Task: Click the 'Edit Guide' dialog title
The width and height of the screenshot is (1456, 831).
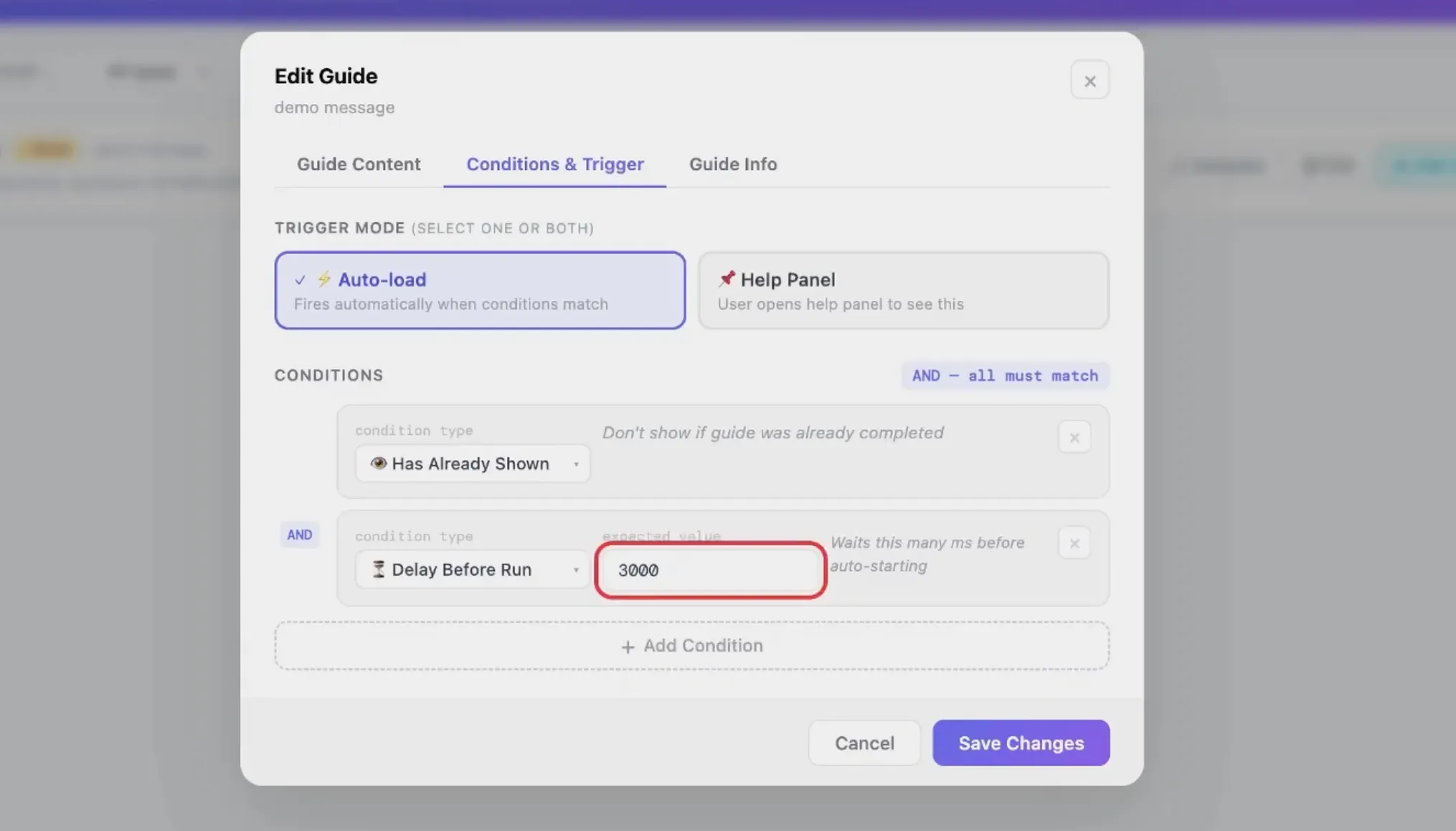Action: (326, 76)
